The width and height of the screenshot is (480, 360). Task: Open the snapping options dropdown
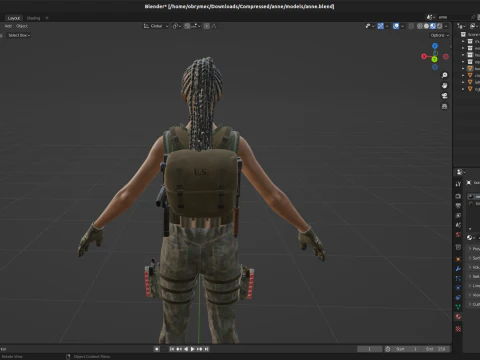196,26
